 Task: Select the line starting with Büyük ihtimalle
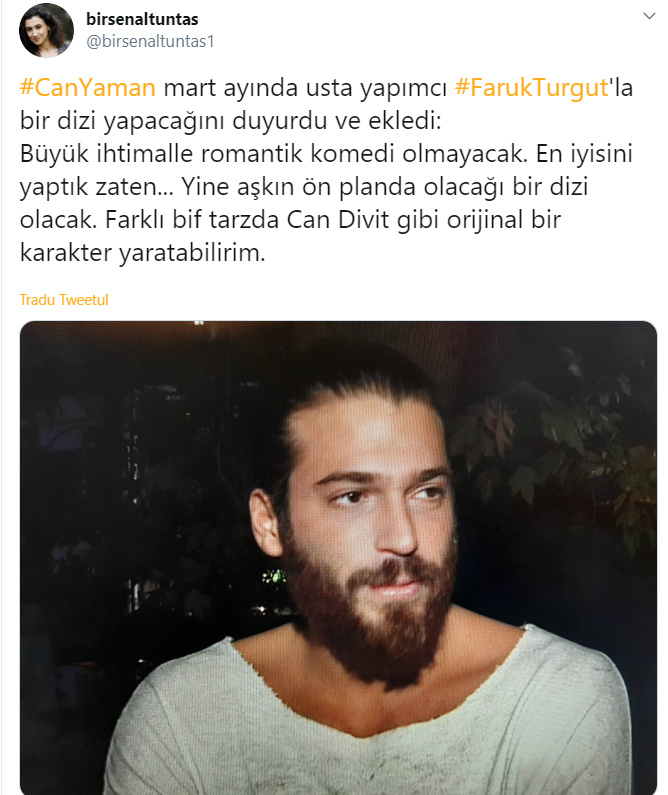[x=326, y=154]
